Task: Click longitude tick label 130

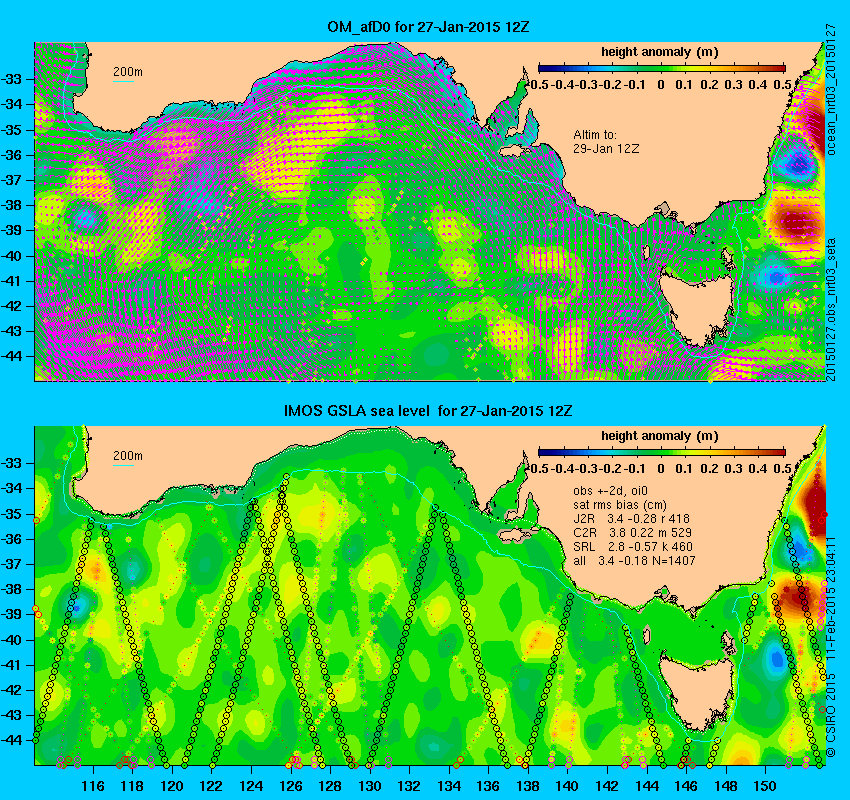Action: pyautogui.click(x=370, y=786)
